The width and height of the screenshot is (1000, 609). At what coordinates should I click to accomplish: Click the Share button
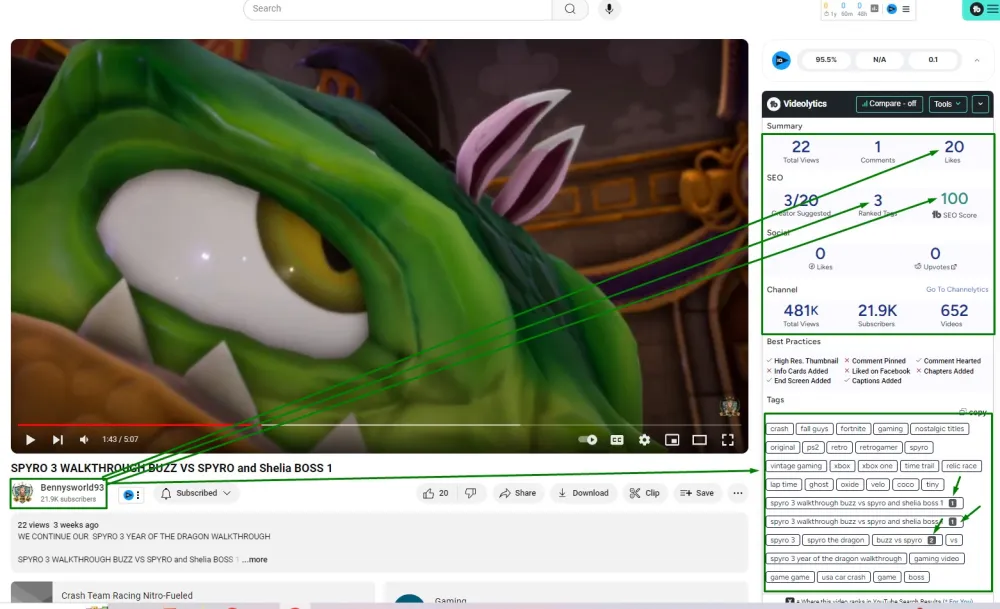tap(518, 493)
